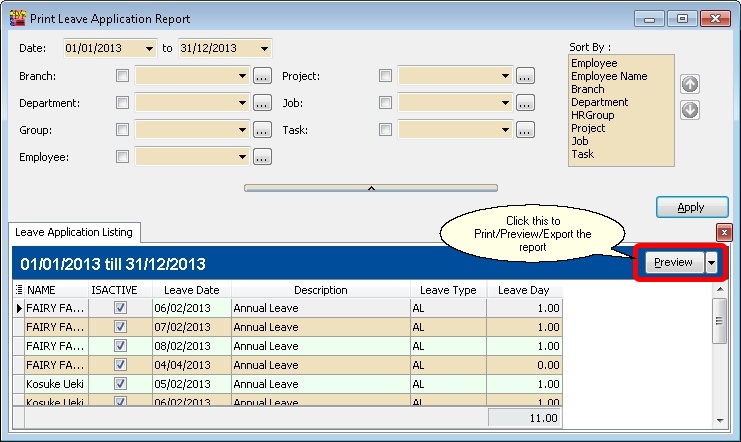
Task: Expand the Job combo box
Action: pos(505,103)
